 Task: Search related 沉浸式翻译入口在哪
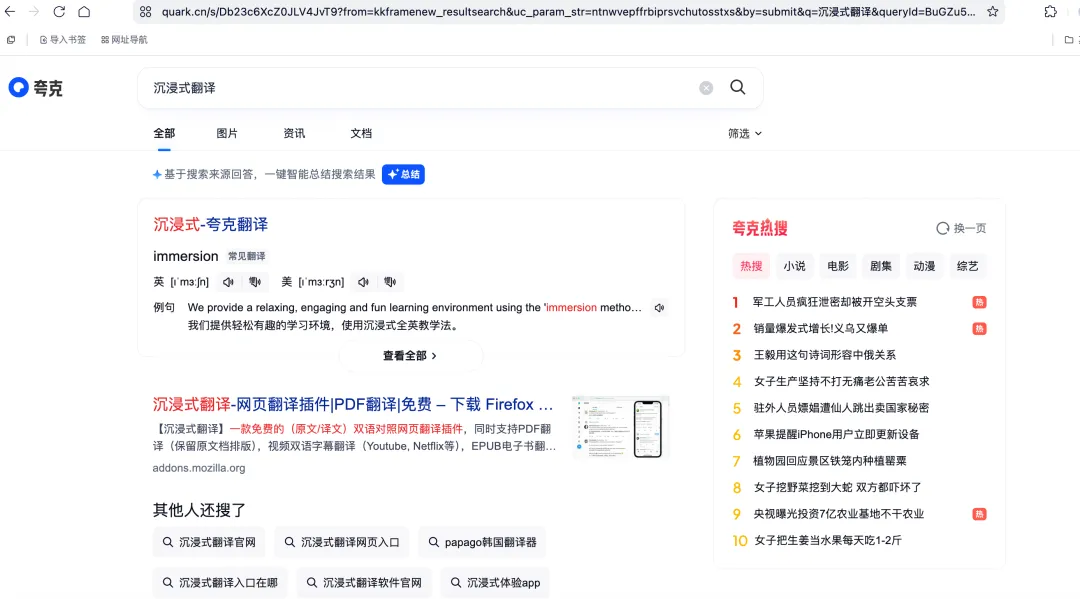(x=220, y=583)
